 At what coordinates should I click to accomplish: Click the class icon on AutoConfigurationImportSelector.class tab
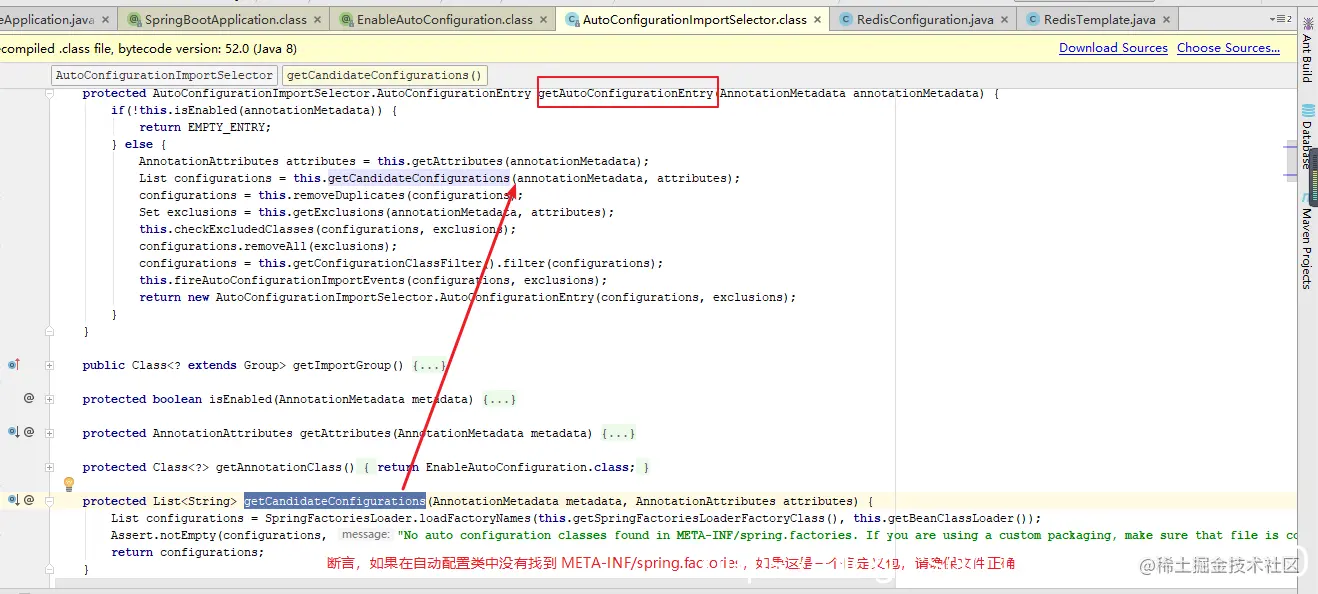point(572,19)
